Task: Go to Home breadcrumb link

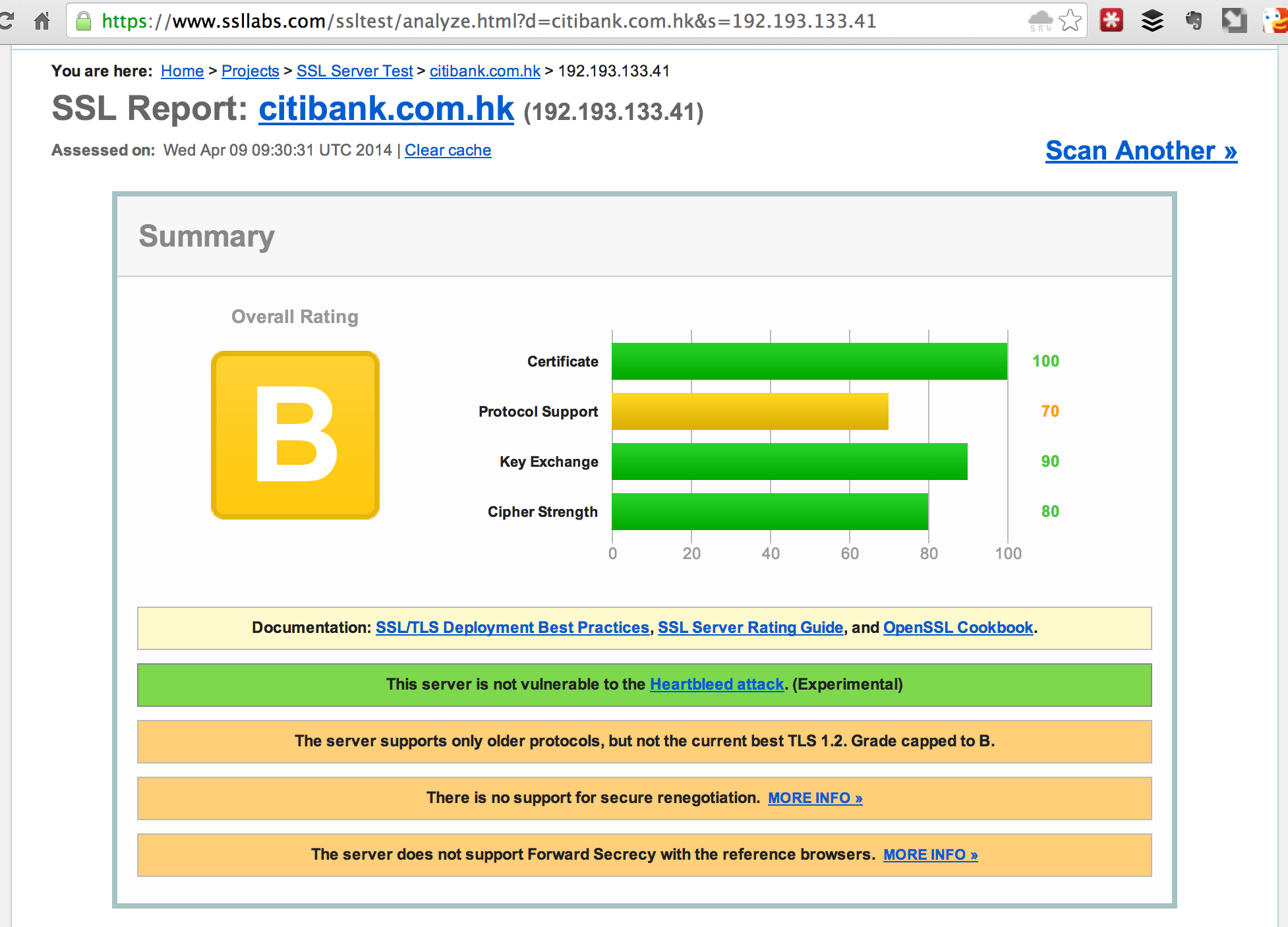Action: point(182,71)
